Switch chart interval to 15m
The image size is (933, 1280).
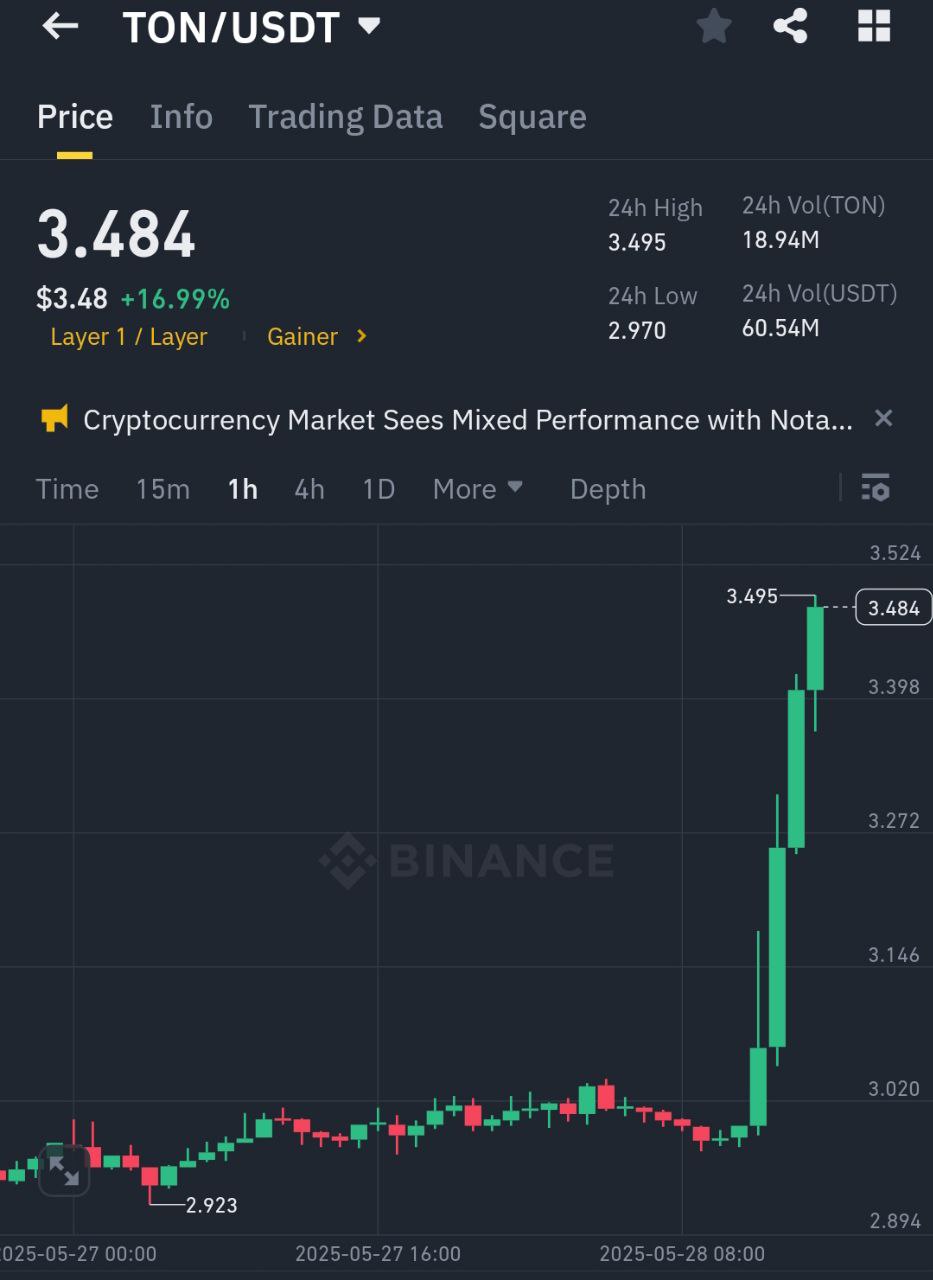(163, 489)
